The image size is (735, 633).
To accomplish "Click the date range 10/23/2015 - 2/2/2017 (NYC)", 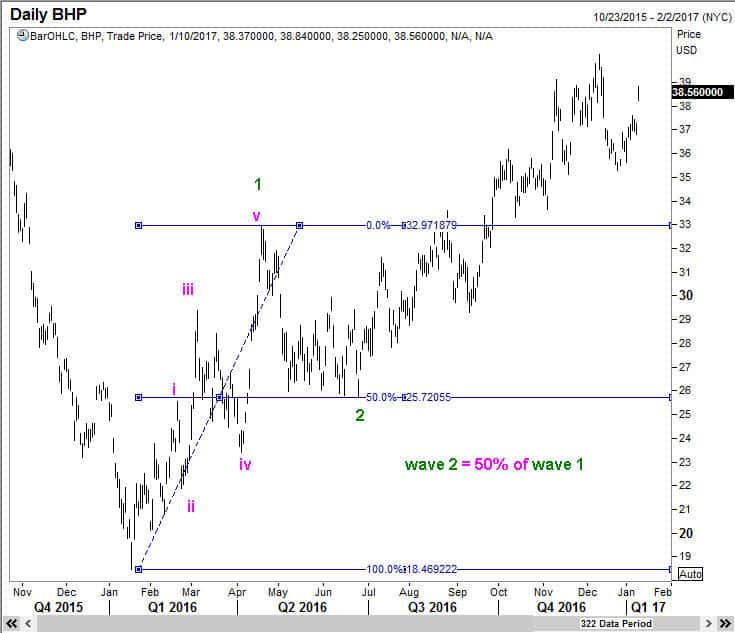I will pos(662,17).
